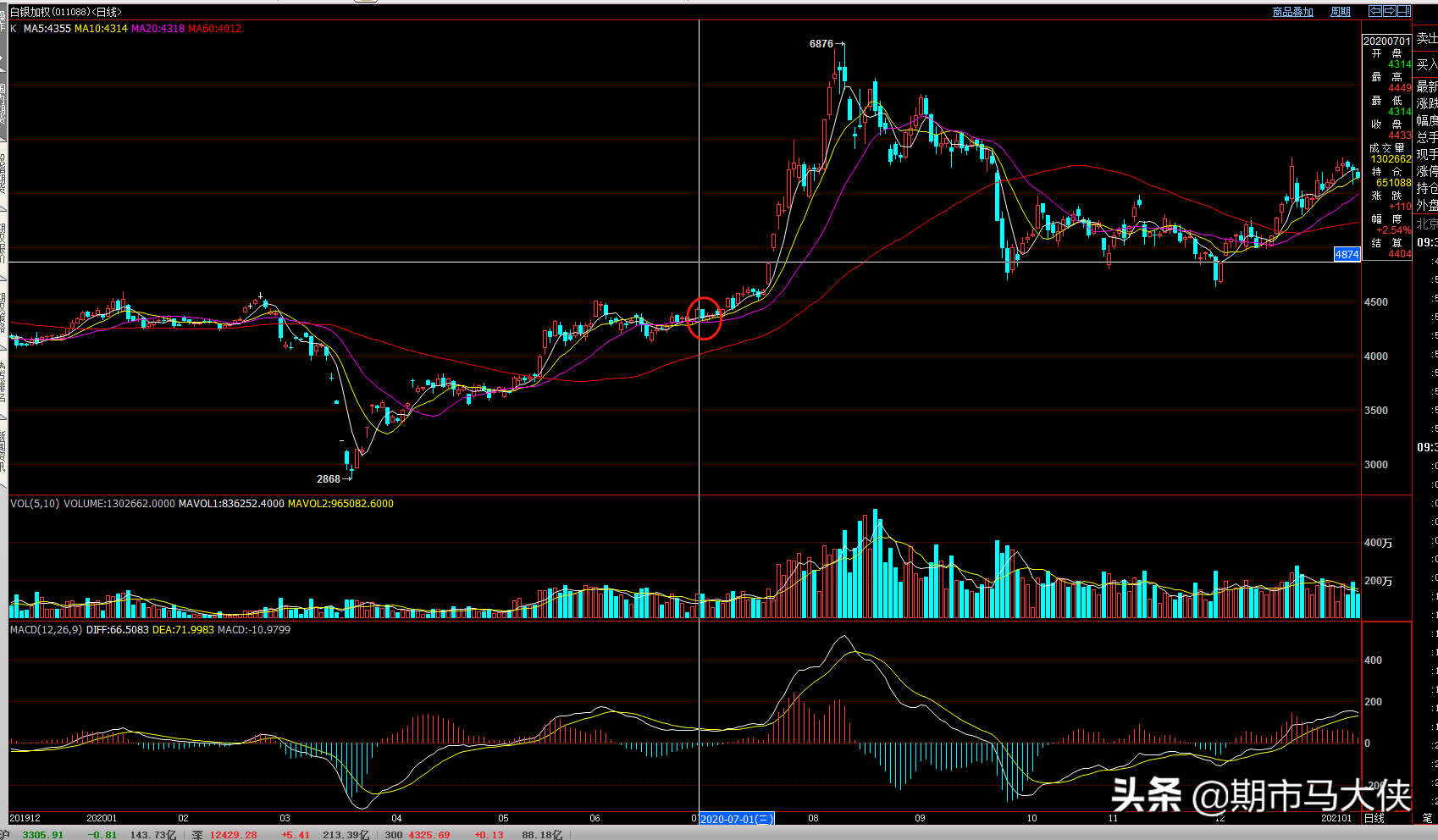Click the chart title 白银加权(011088)<日线>
This screenshot has width=1438, height=840.
pos(65,12)
